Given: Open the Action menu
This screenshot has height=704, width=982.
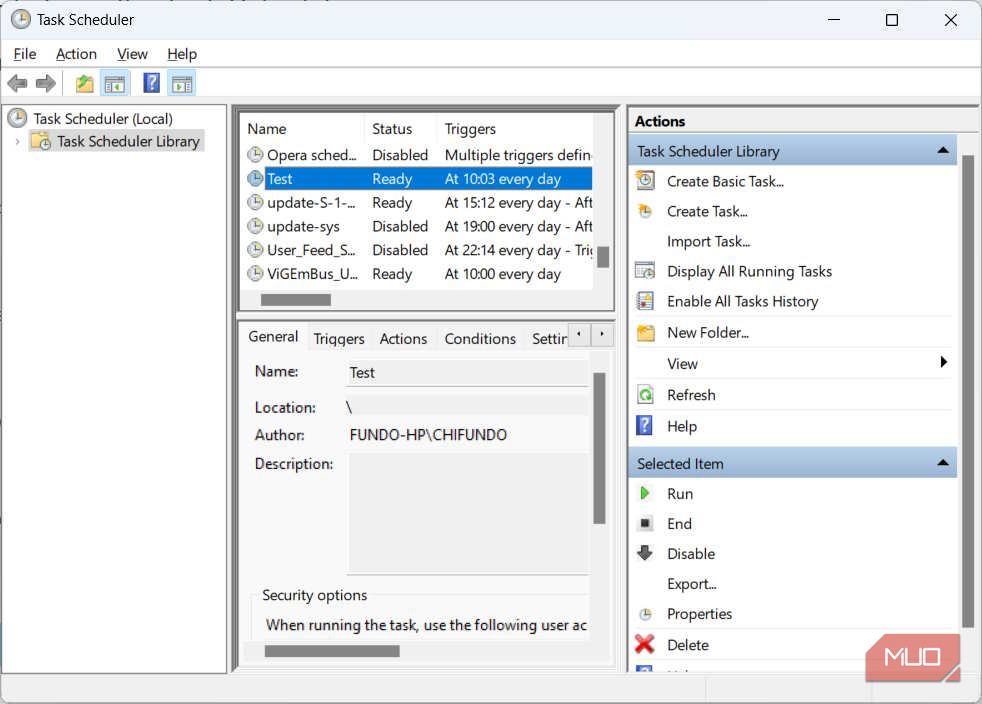Looking at the screenshot, I should tap(76, 53).
